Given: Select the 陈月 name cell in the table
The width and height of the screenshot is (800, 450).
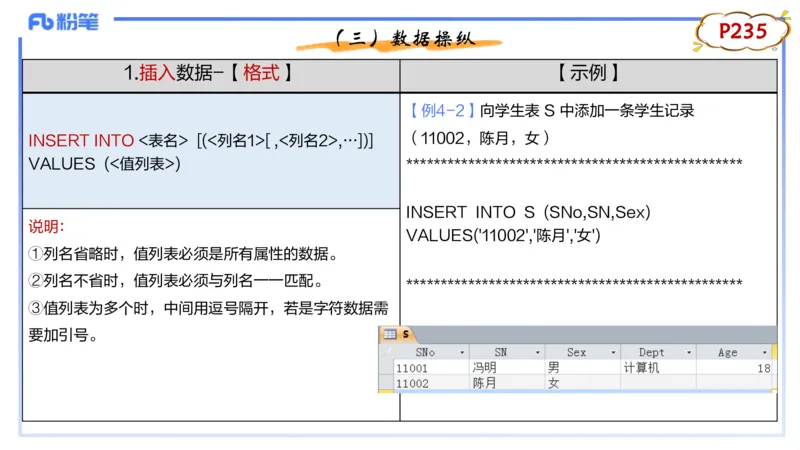Looking at the screenshot, I should (507, 383).
